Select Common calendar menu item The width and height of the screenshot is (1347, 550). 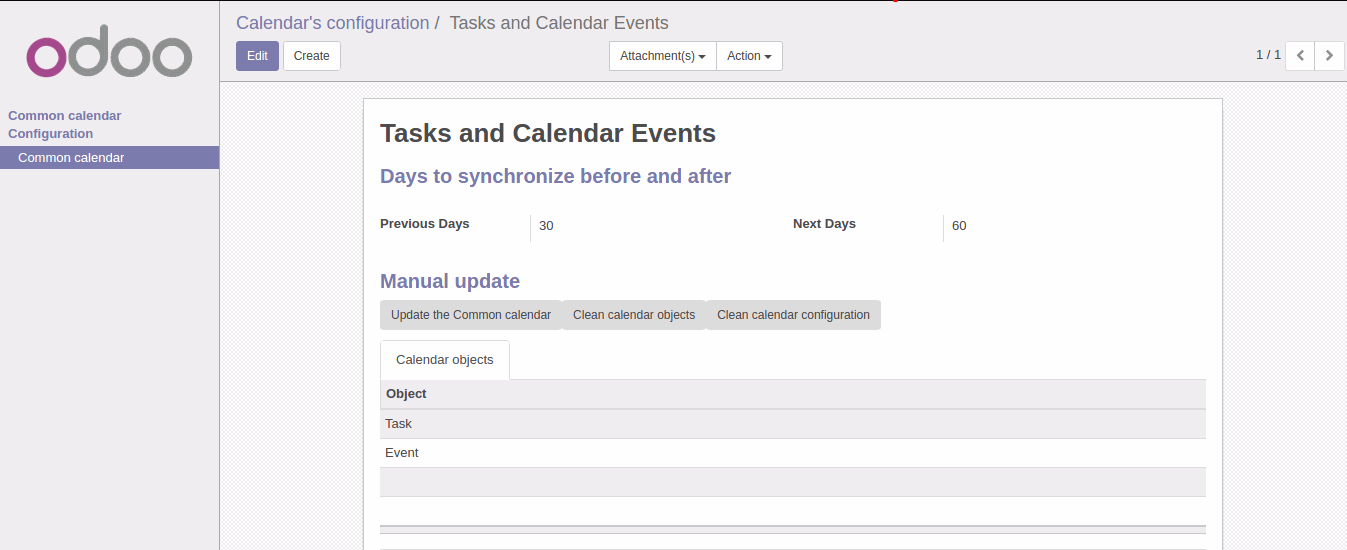pos(71,158)
